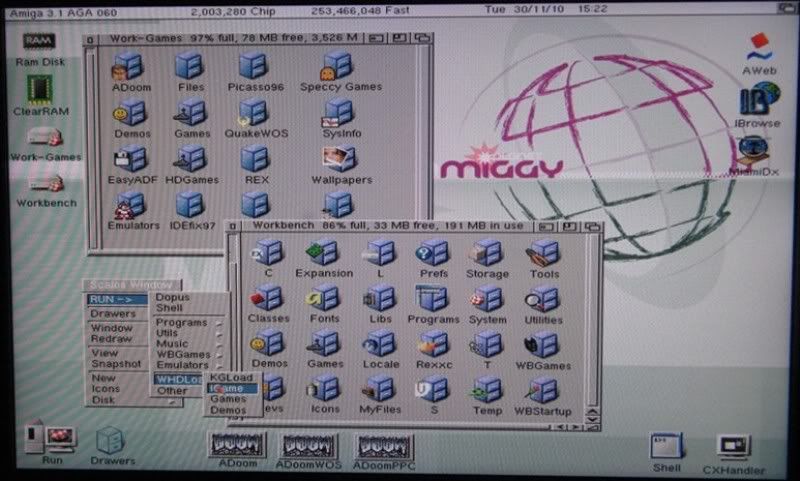This screenshot has height=481, width=800.
Task: Expand the Disk submenu entry
Action: [135, 400]
